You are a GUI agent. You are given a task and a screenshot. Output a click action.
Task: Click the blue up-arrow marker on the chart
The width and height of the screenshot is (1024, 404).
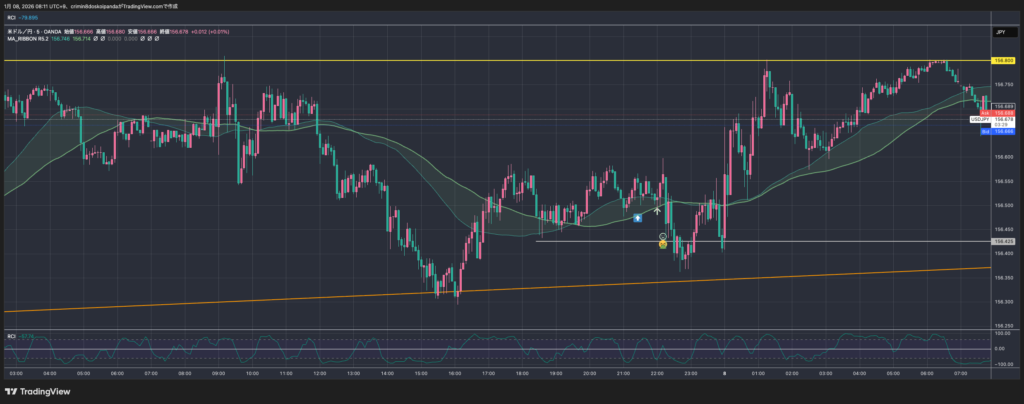point(638,216)
